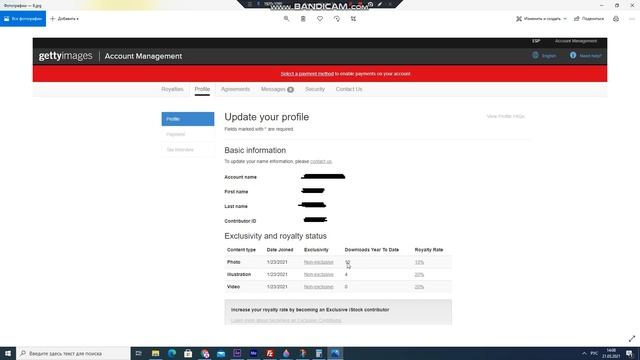Go back to All photos (Все фотографии)
Viewport: 640px width, 360px height.
click(x=23, y=19)
